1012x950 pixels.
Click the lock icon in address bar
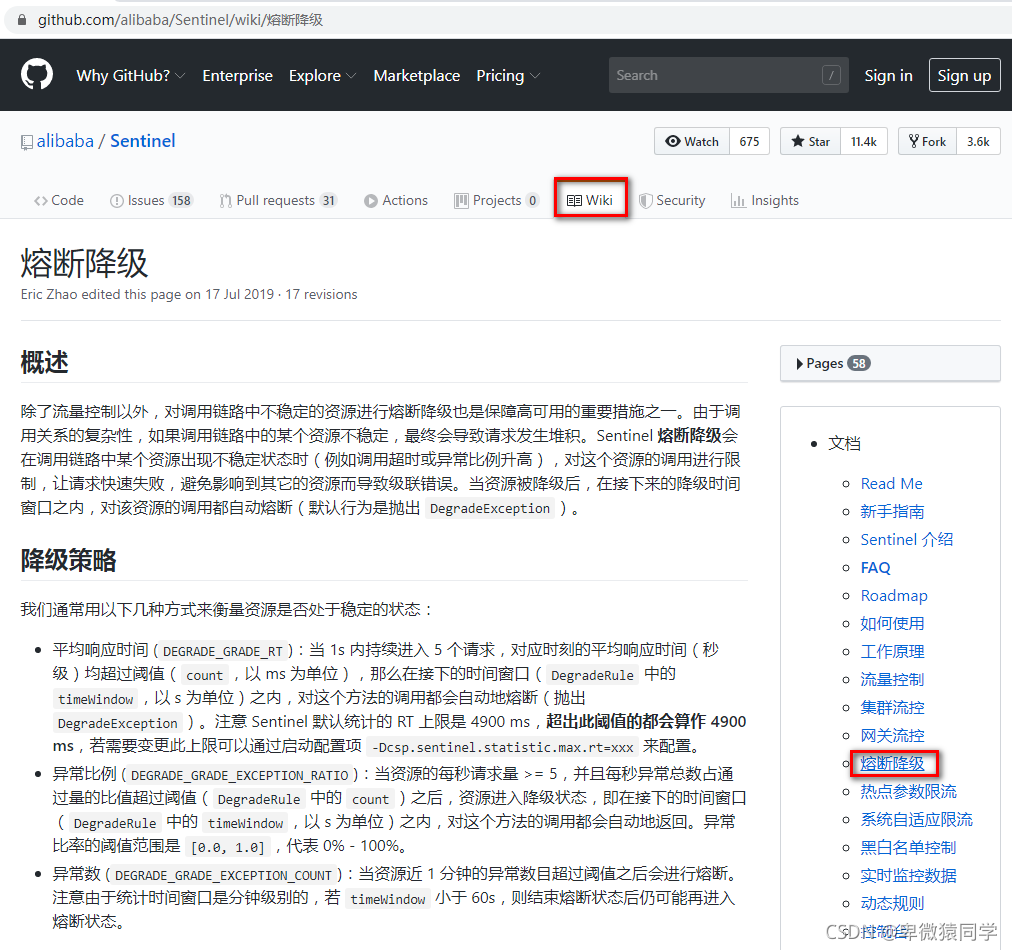click(21, 20)
